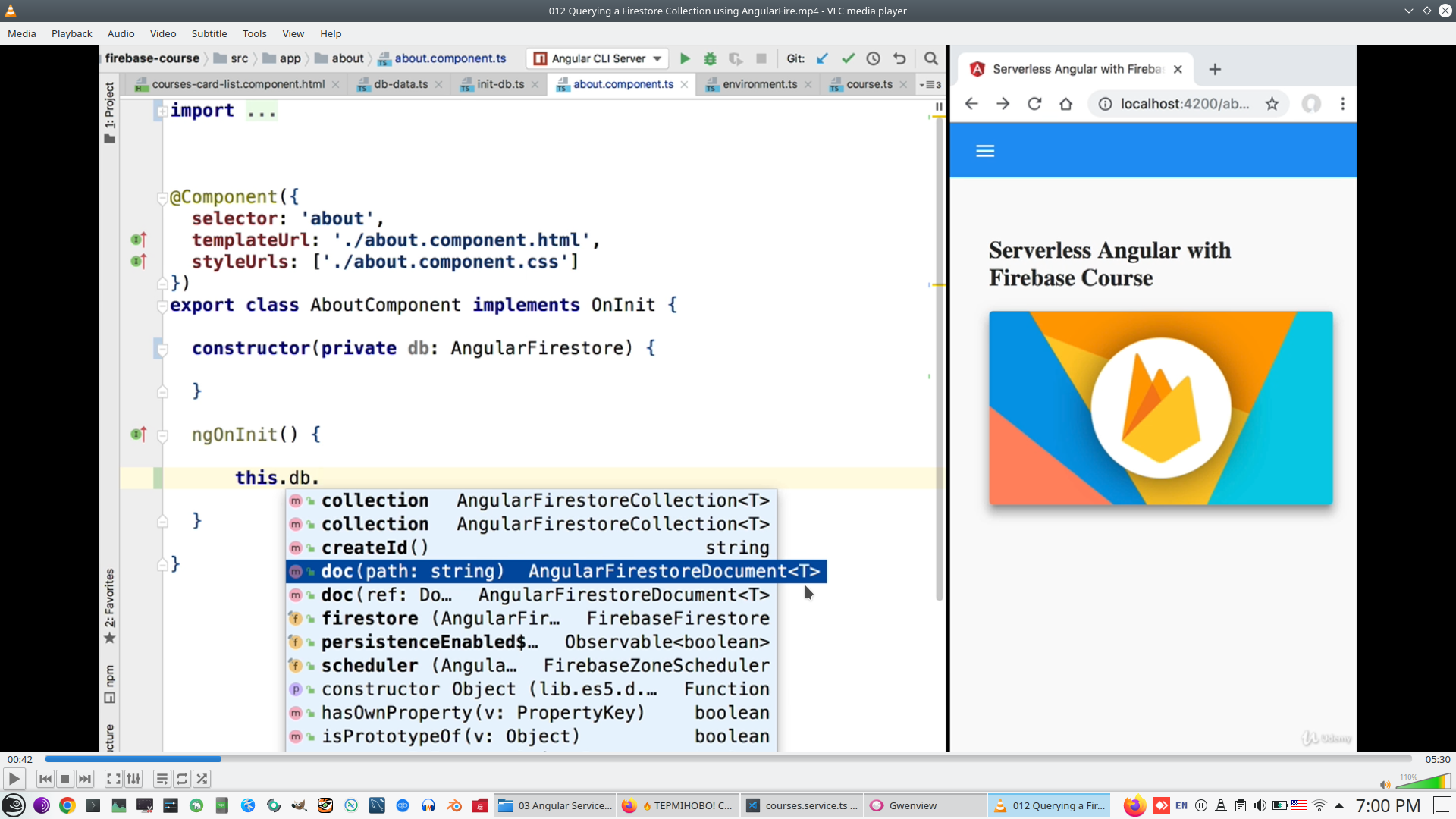Click the speaker mute icon
1456x819 pixels.
[1385, 785]
